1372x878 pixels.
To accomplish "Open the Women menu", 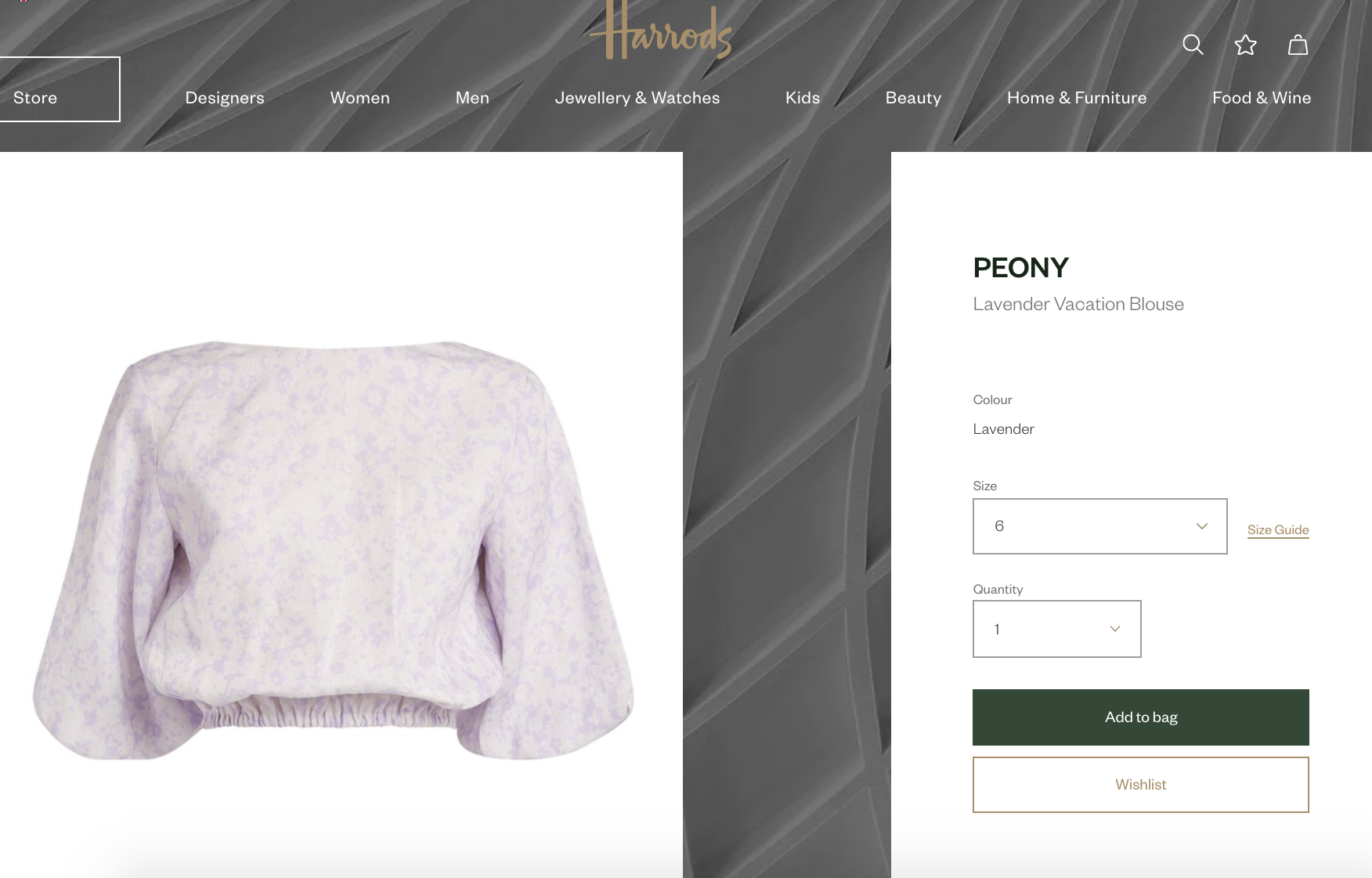I will pos(360,98).
